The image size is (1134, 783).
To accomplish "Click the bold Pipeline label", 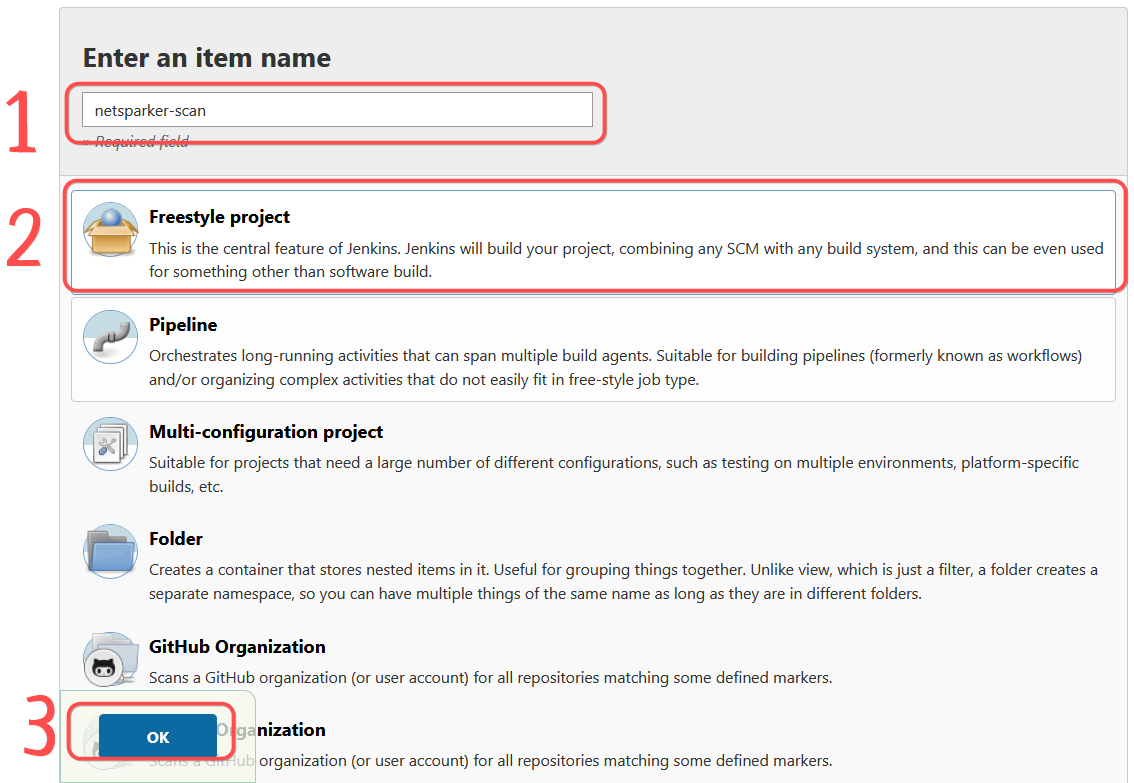I will click(183, 324).
